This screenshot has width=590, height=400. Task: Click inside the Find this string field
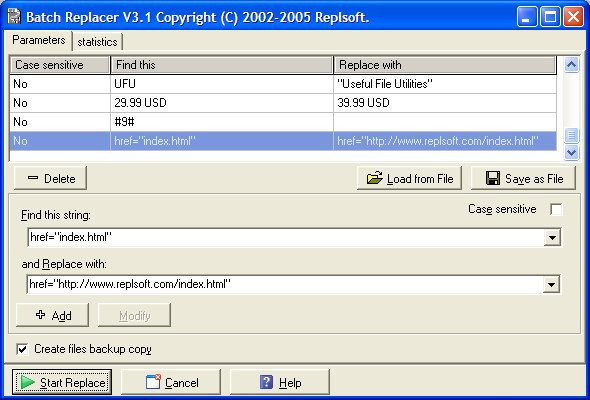pyautogui.click(x=286, y=237)
